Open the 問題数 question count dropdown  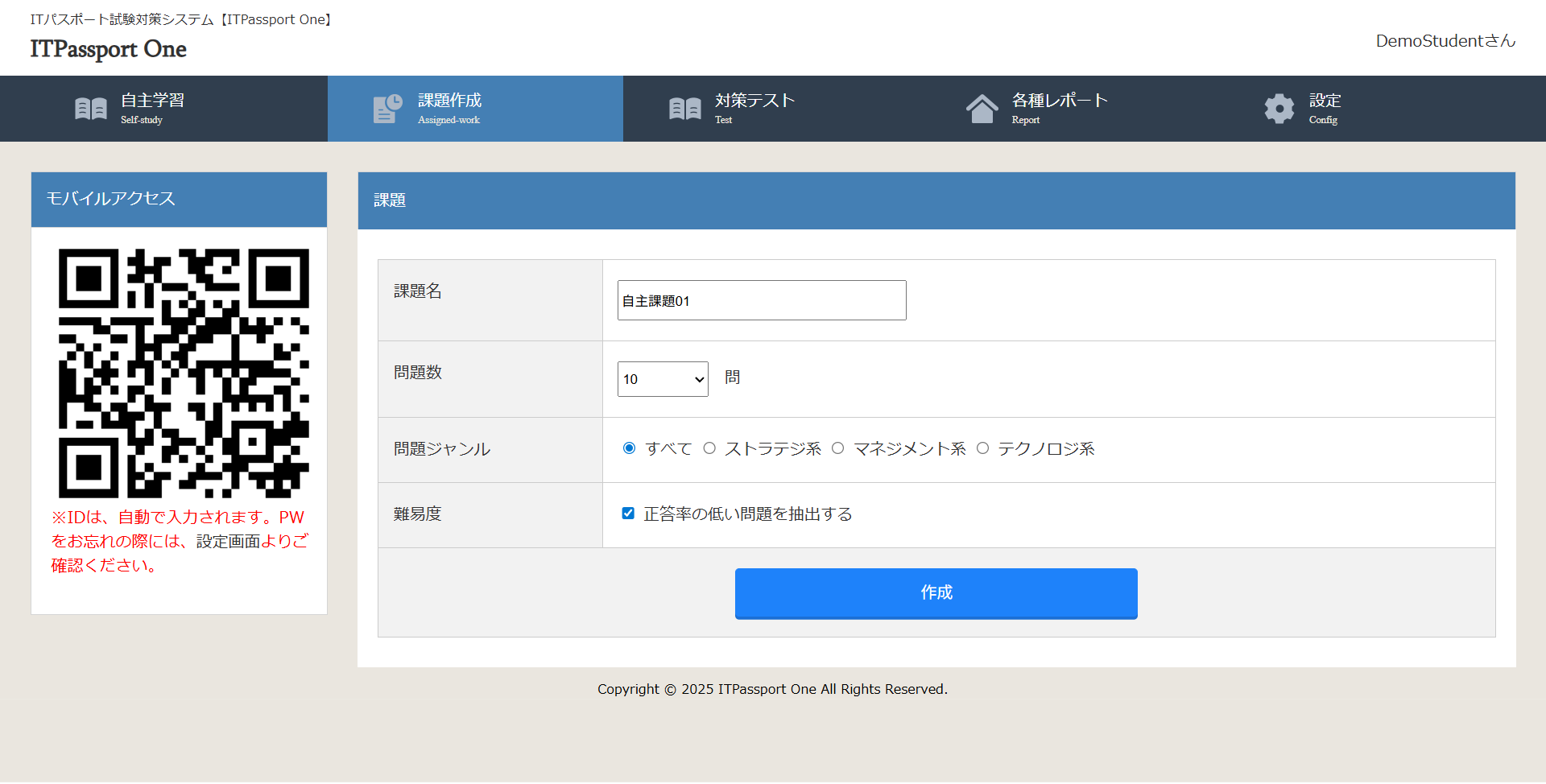click(662, 379)
